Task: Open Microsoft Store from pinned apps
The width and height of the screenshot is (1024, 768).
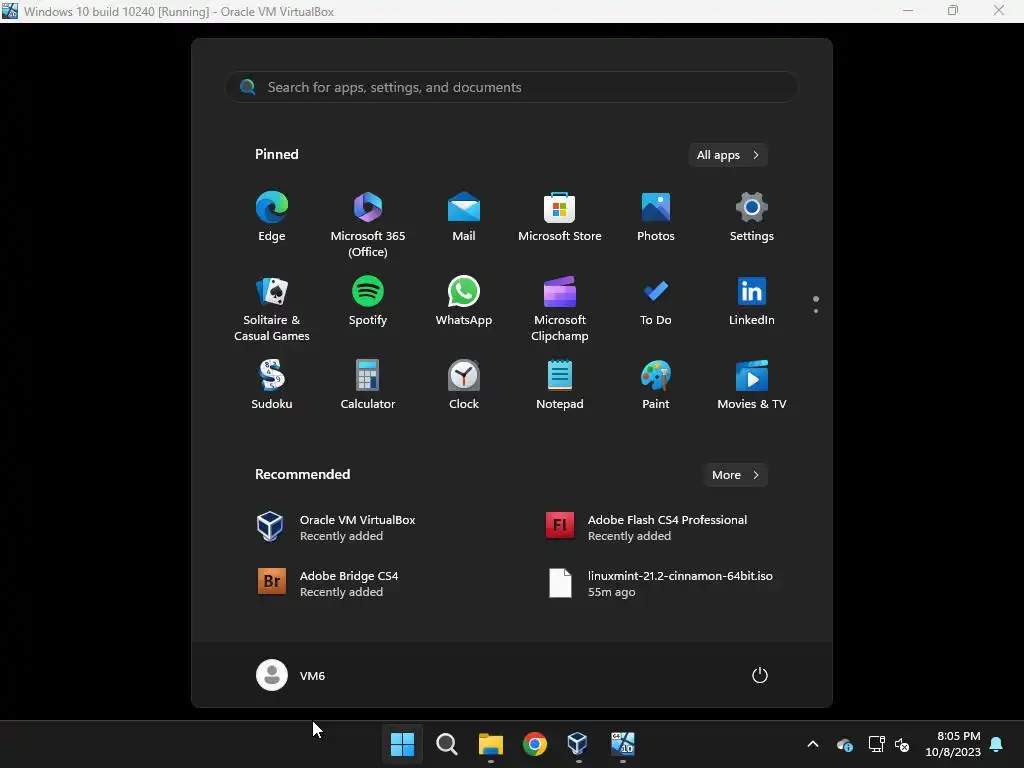Action: point(560,217)
